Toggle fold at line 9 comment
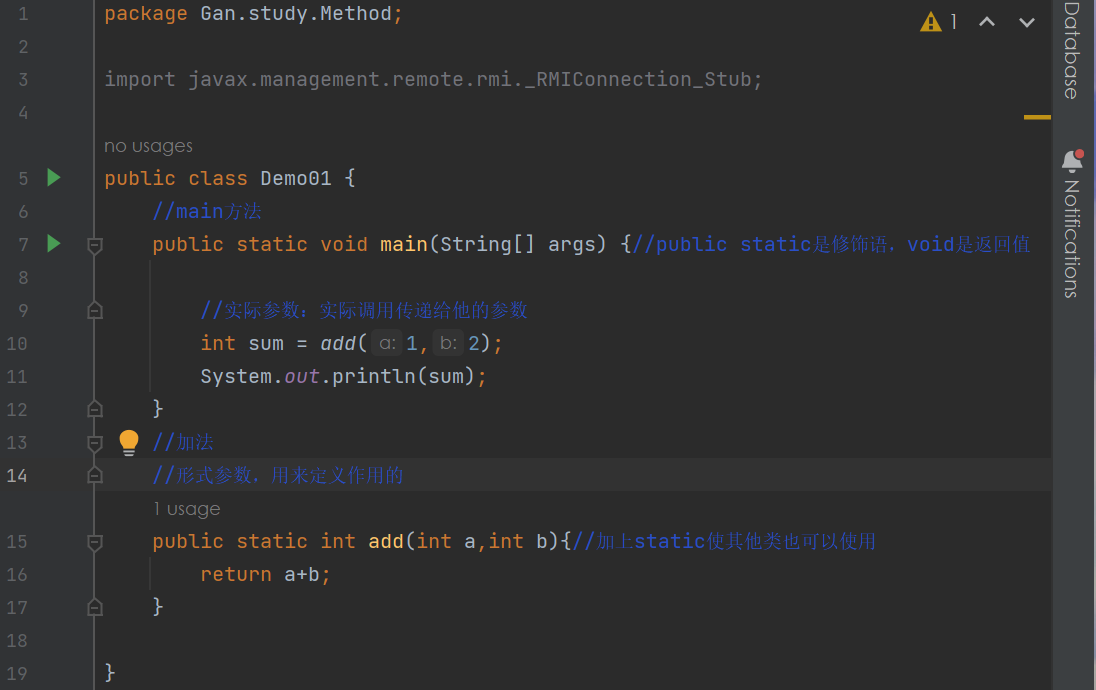1096x690 pixels. point(95,310)
